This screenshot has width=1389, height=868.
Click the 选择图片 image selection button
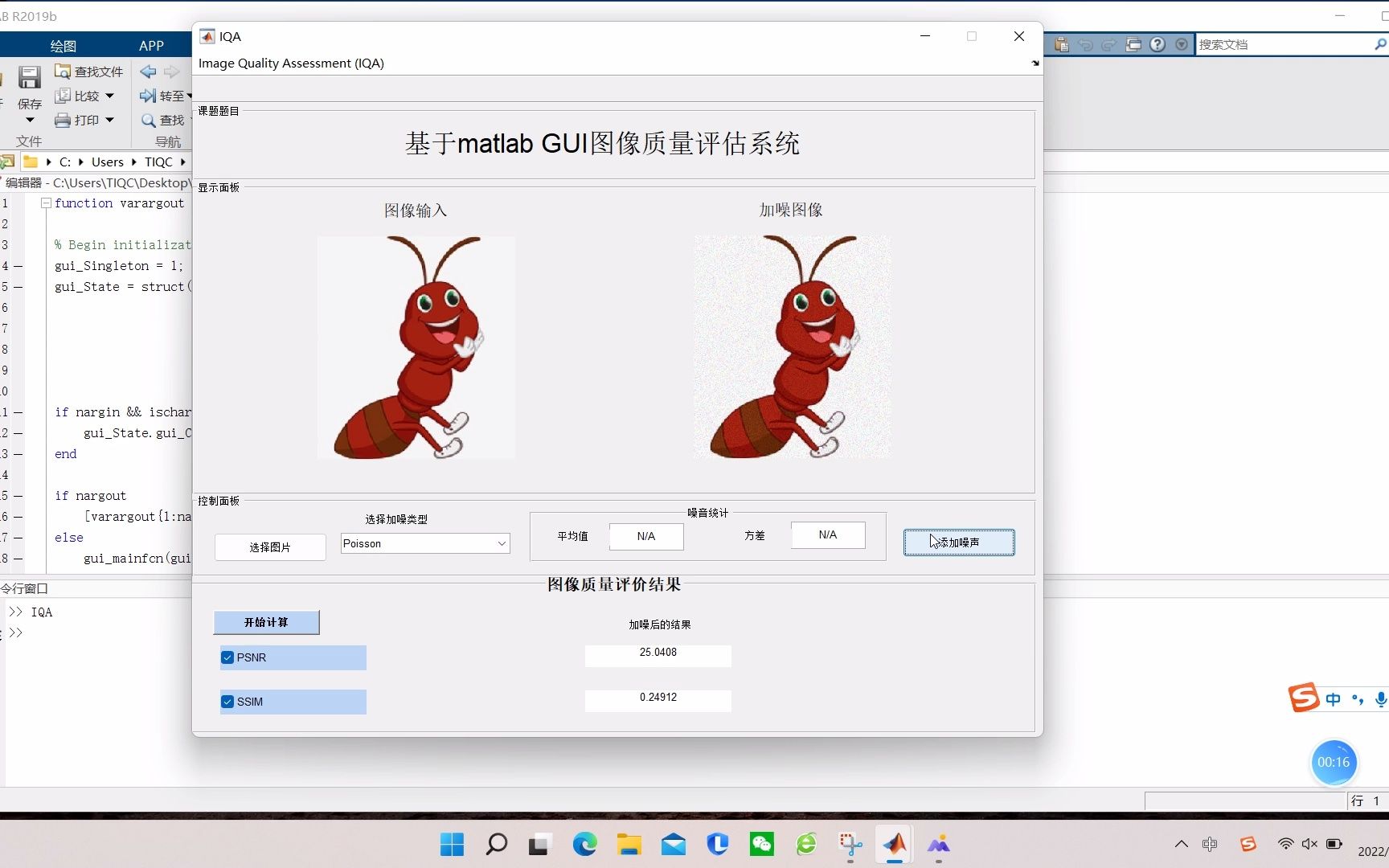pyautogui.click(x=269, y=547)
